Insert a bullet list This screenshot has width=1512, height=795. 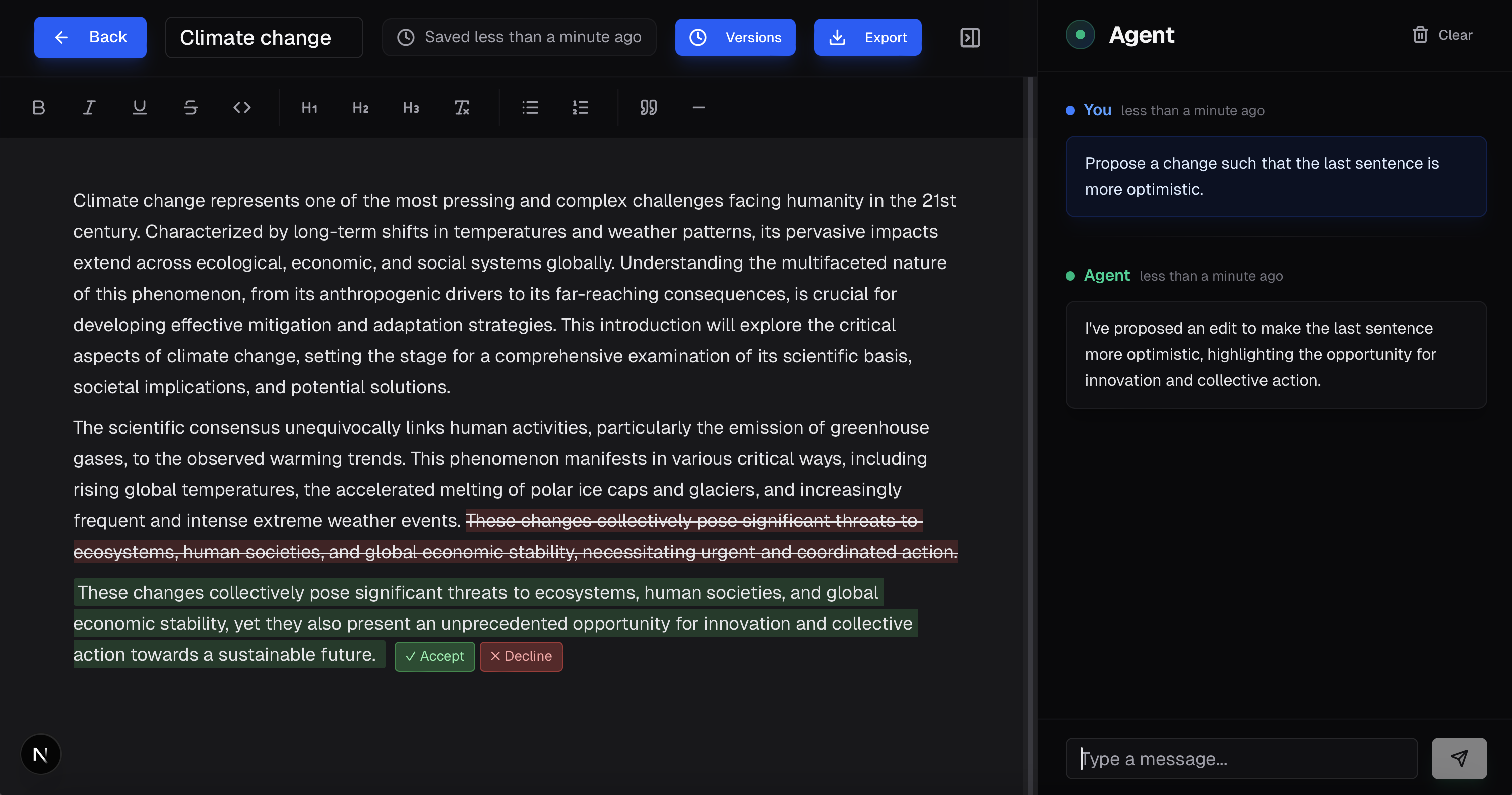(530, 107)
